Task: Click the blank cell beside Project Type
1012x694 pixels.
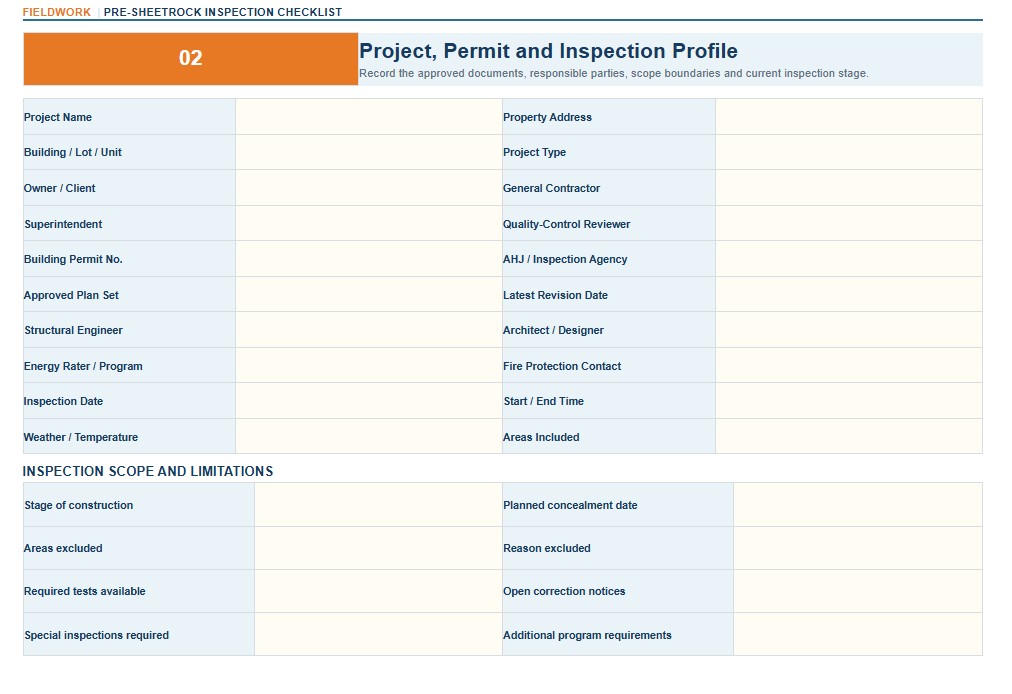Action: coord(849,152)
